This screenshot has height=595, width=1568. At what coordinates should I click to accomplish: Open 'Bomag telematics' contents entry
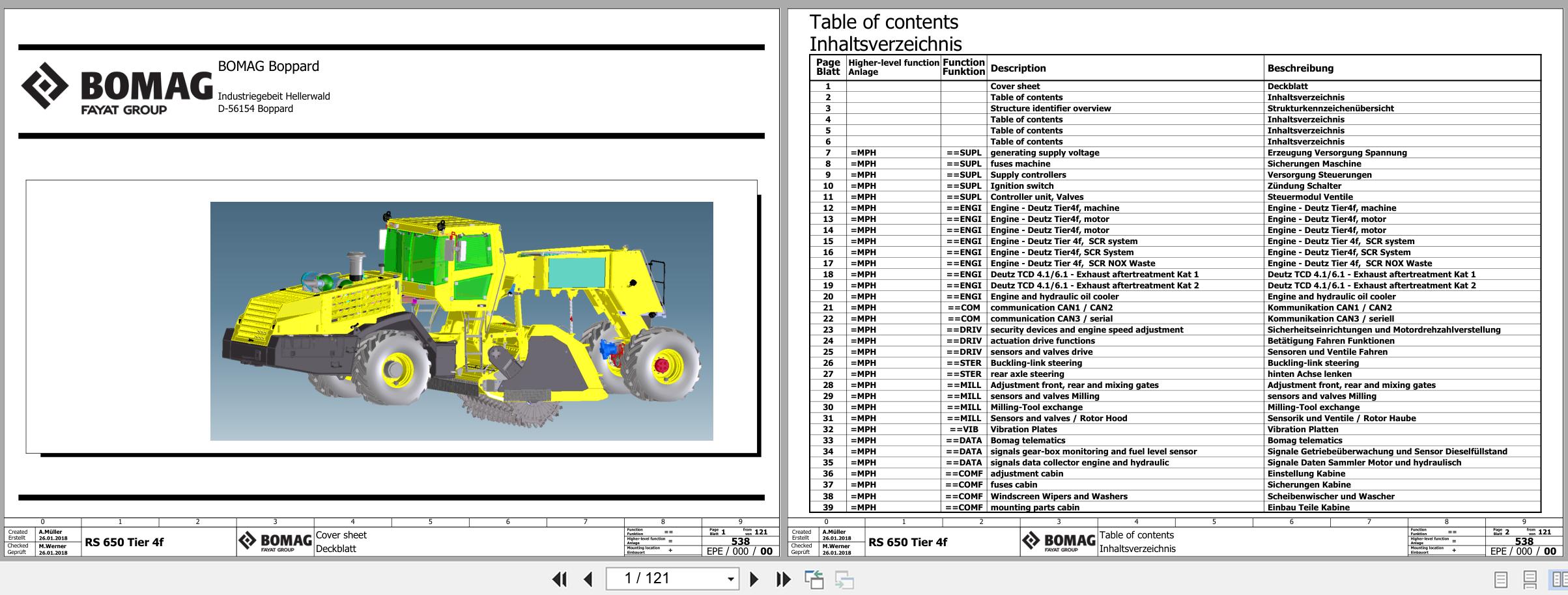[1029, 441]
